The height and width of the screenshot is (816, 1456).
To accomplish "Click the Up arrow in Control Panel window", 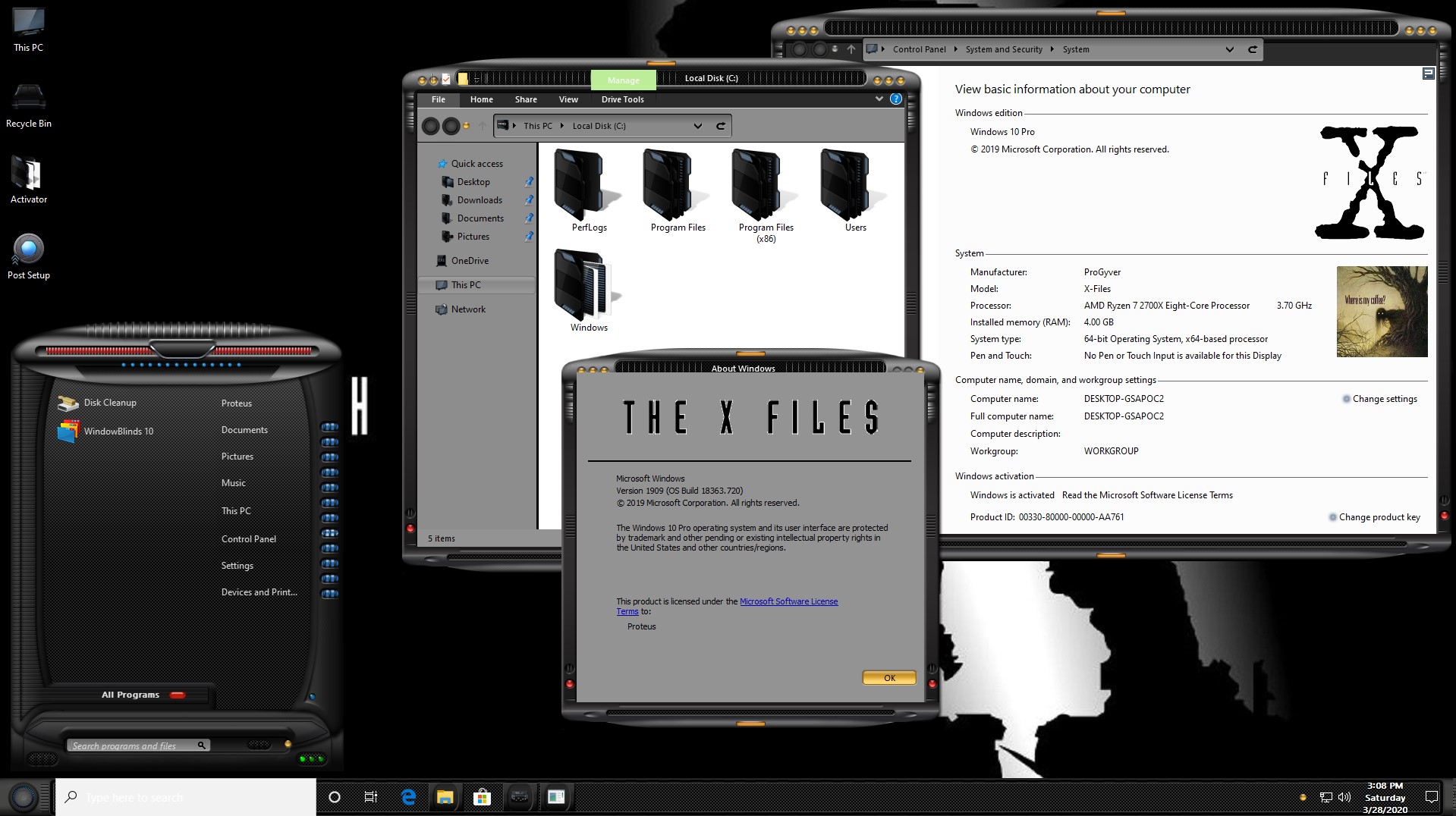I will point(851,49).
